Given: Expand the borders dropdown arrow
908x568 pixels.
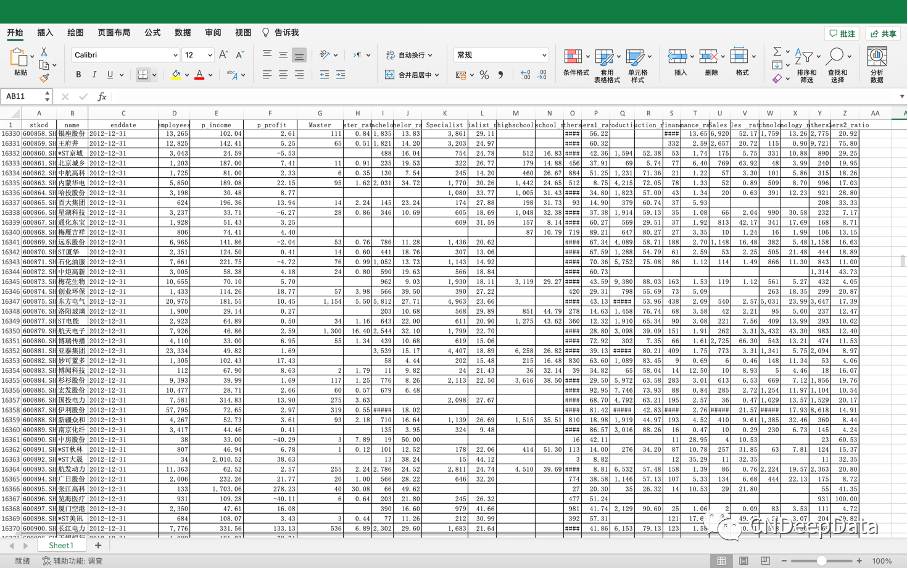Looking at the screenshot, I should pyautogui.click(x=154, y=75).
